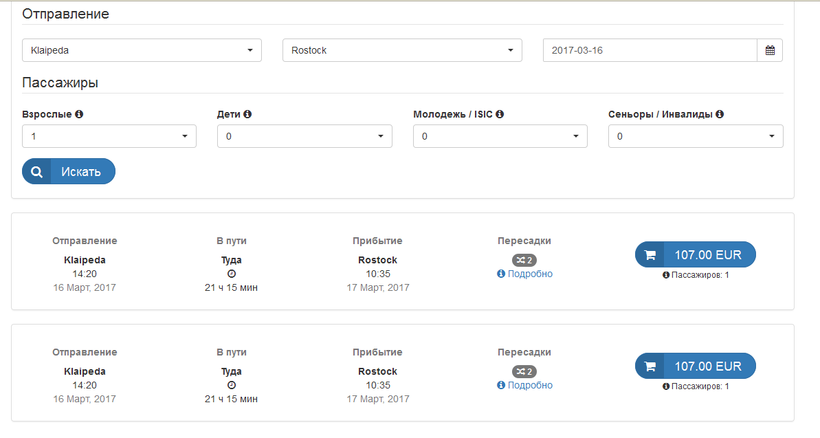Viewport: 820px width, 438px height.
Task: Expand the Дети passenger count dropdown
Action: pyautogui.click(x=304, y=136)
